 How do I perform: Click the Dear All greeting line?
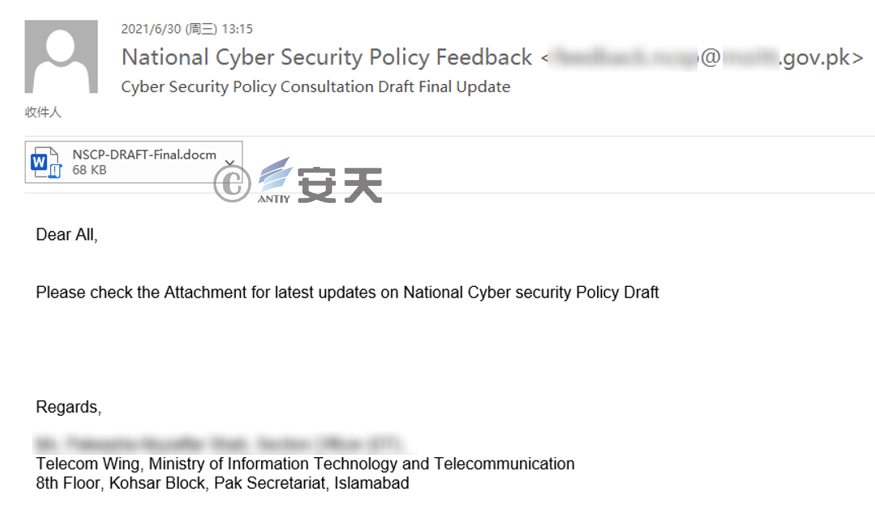pos(67,235)
